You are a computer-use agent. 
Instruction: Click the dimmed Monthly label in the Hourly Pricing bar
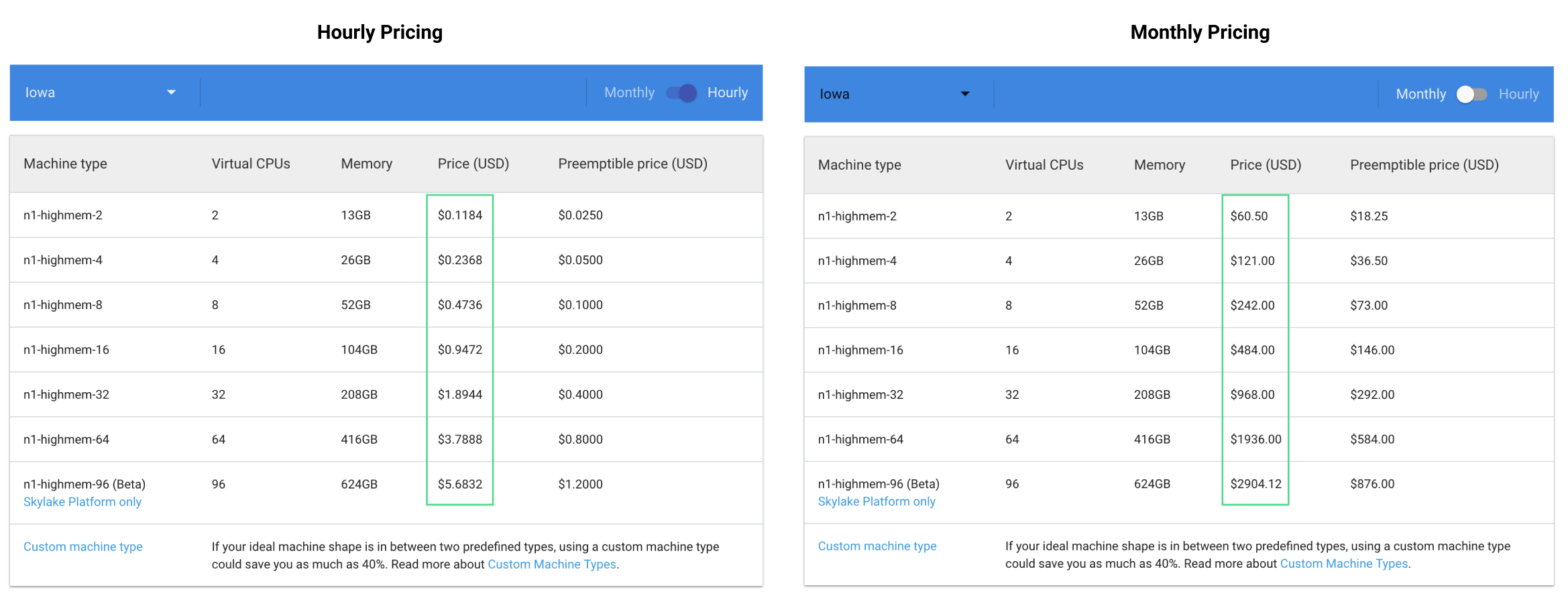[629, 93]
